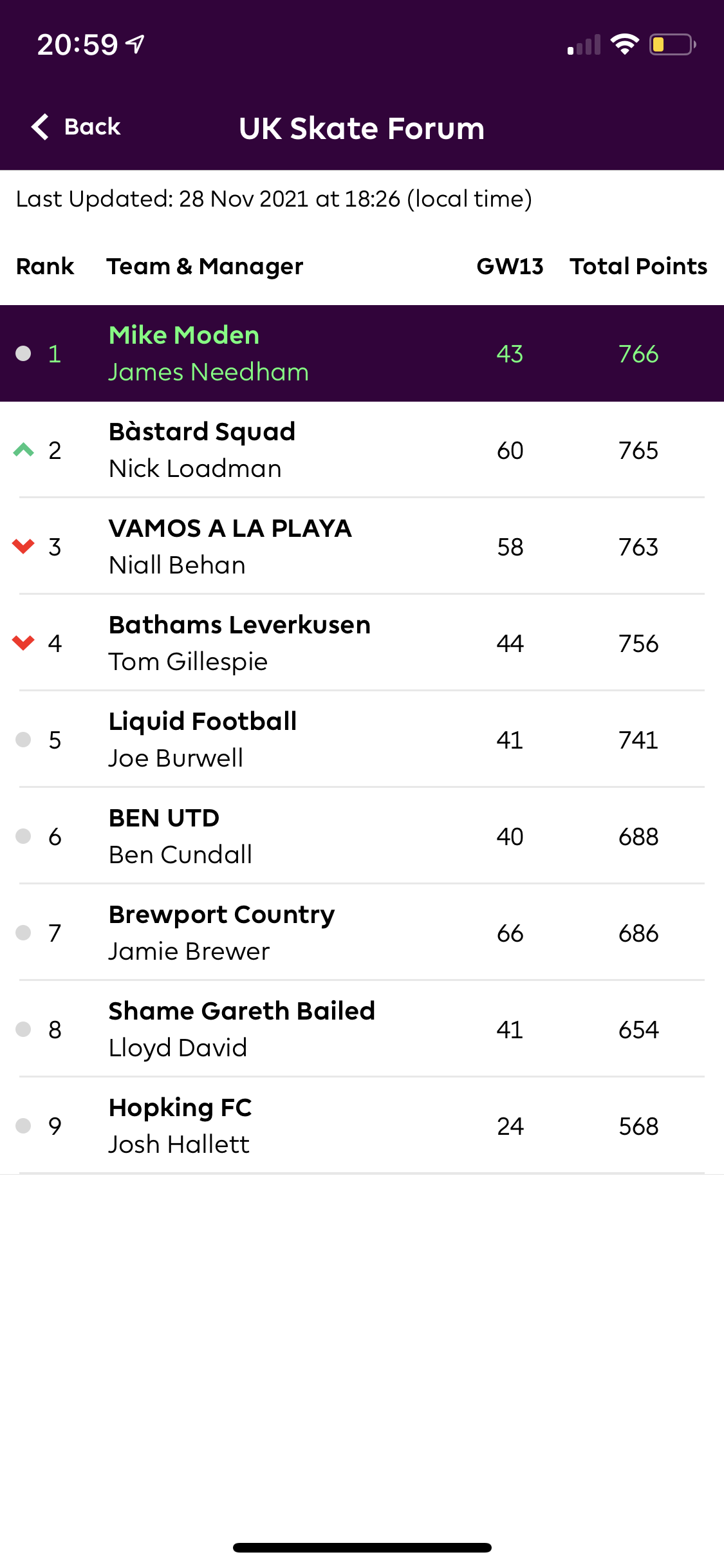
Task: Tap the GW13 column header
Action: click(510, 266)
